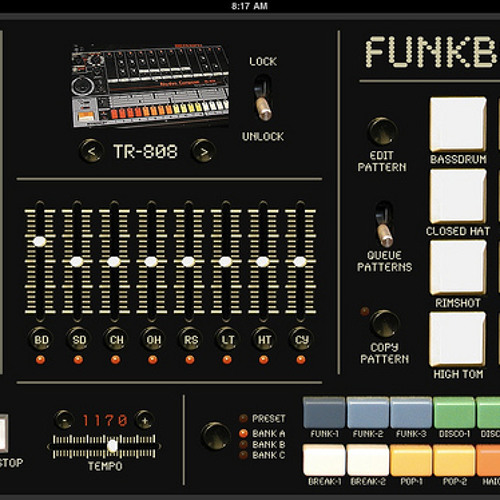
Task: Tap the Rimshot pad
Action: coord(458,268)
